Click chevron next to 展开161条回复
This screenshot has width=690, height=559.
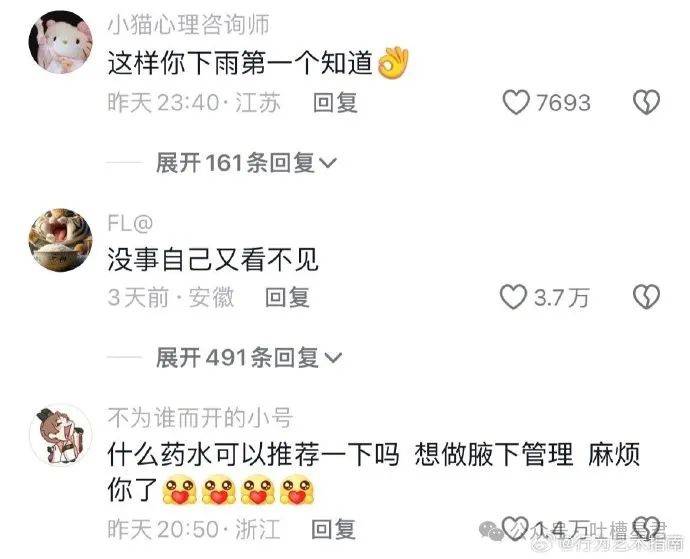(327, 164)
